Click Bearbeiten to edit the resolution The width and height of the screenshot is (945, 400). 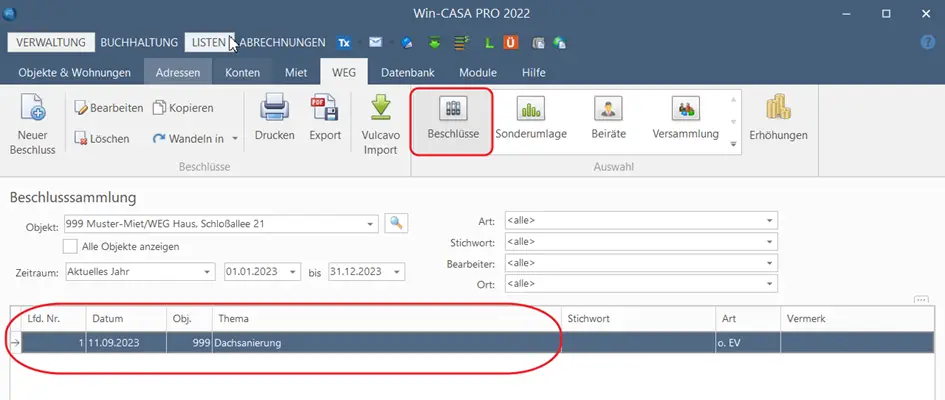pyautogui.click(x=108, y=108)
